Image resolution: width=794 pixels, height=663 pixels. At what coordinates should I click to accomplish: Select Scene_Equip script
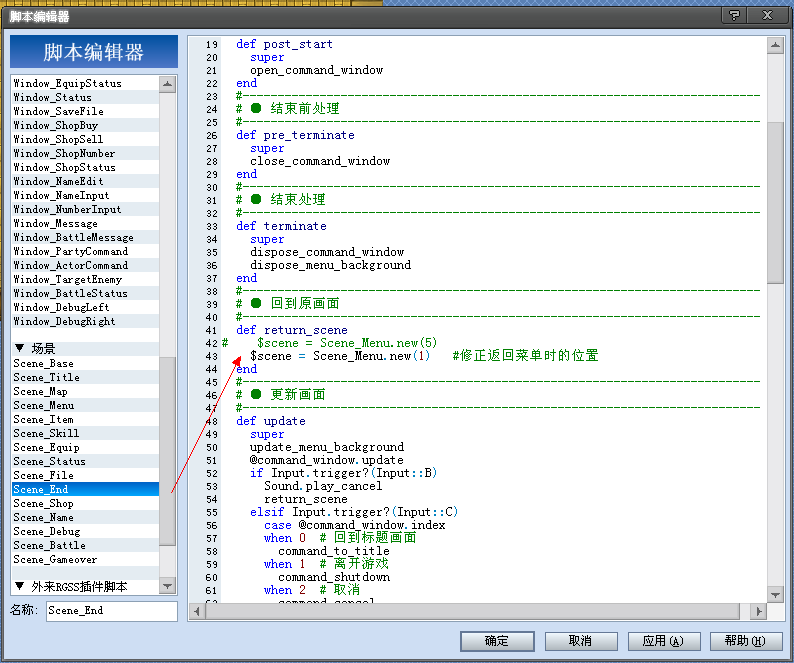point(85,447)
